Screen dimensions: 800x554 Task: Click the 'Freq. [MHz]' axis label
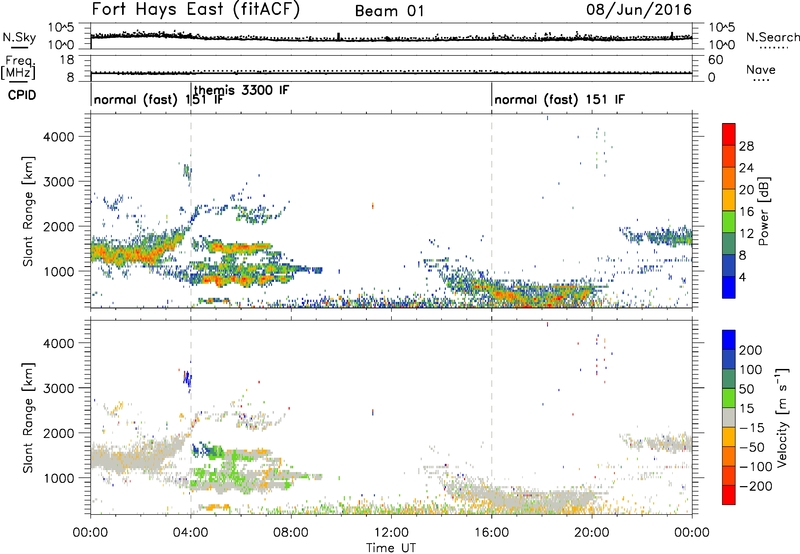point(19,67)
